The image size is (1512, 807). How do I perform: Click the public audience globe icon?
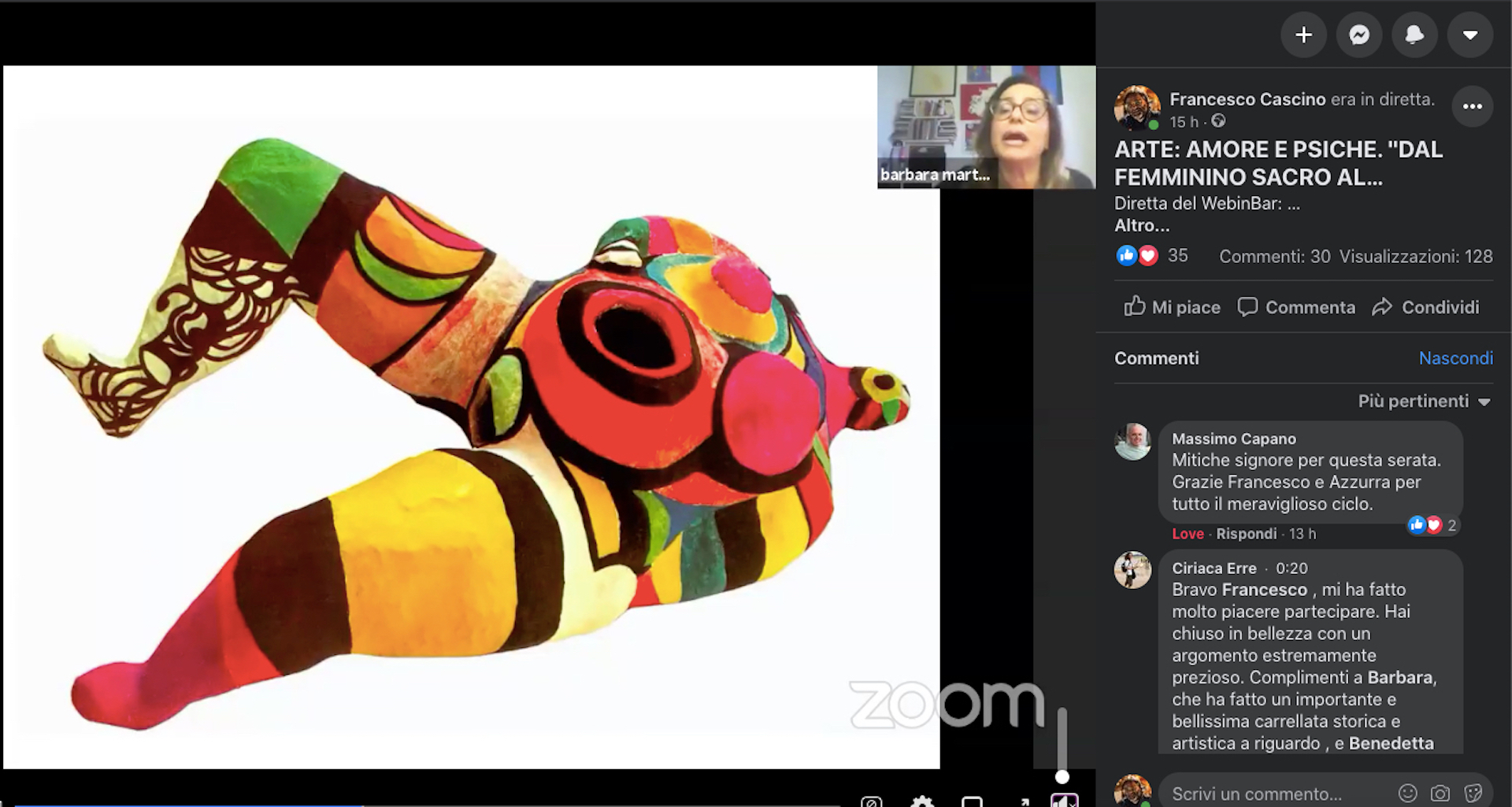(x=1218, y=120)
